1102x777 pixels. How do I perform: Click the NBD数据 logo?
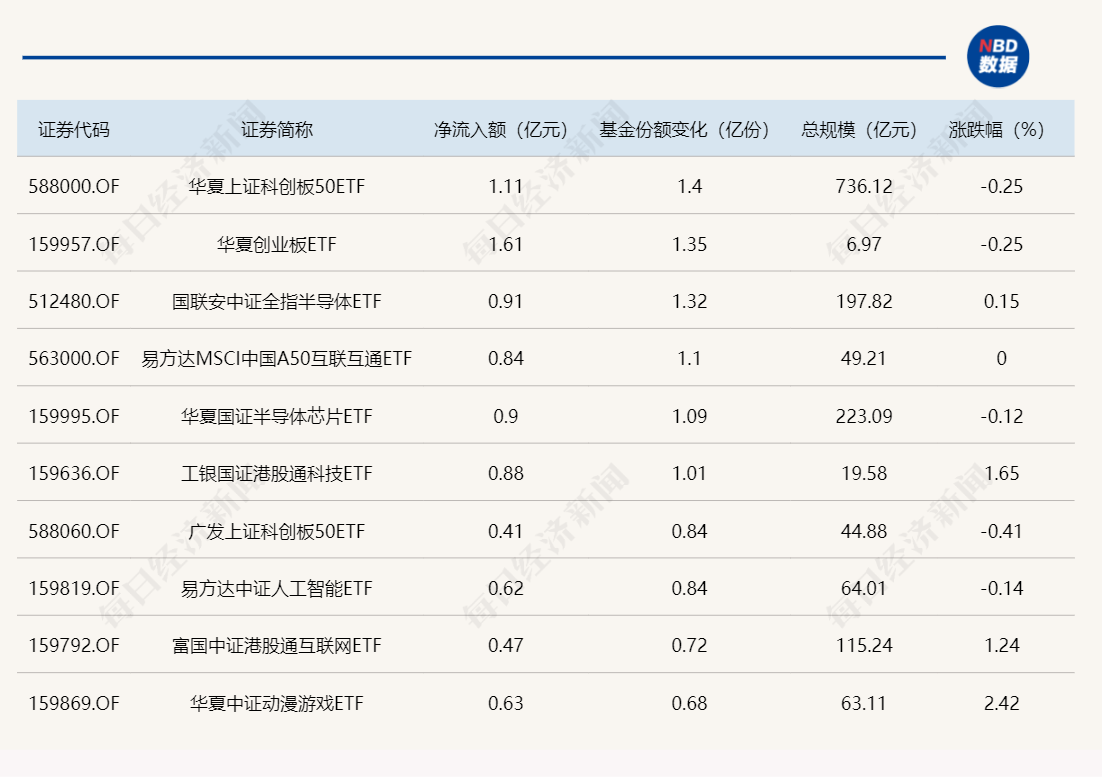point(996,55)
